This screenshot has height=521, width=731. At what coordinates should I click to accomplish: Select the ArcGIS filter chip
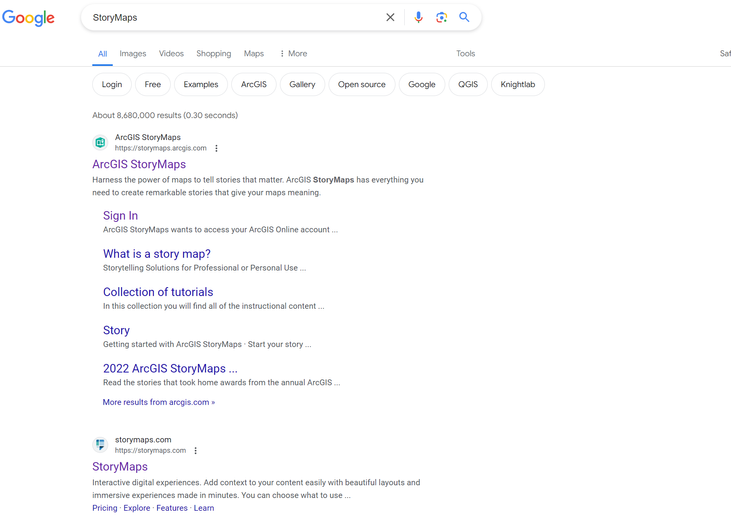(254, 84)
